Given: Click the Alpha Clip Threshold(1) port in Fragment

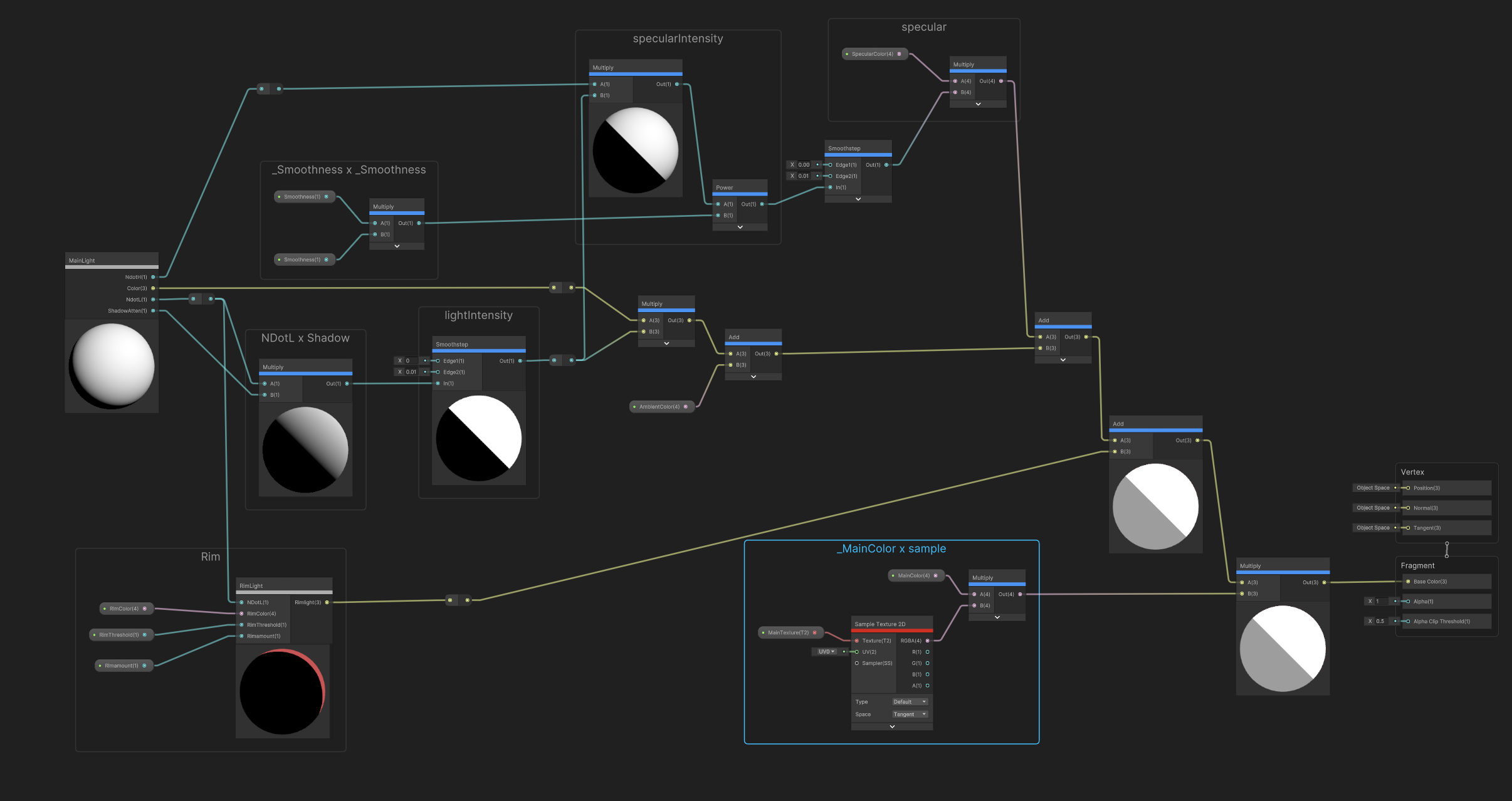Looking at the screenshot, I should 1408,621.
